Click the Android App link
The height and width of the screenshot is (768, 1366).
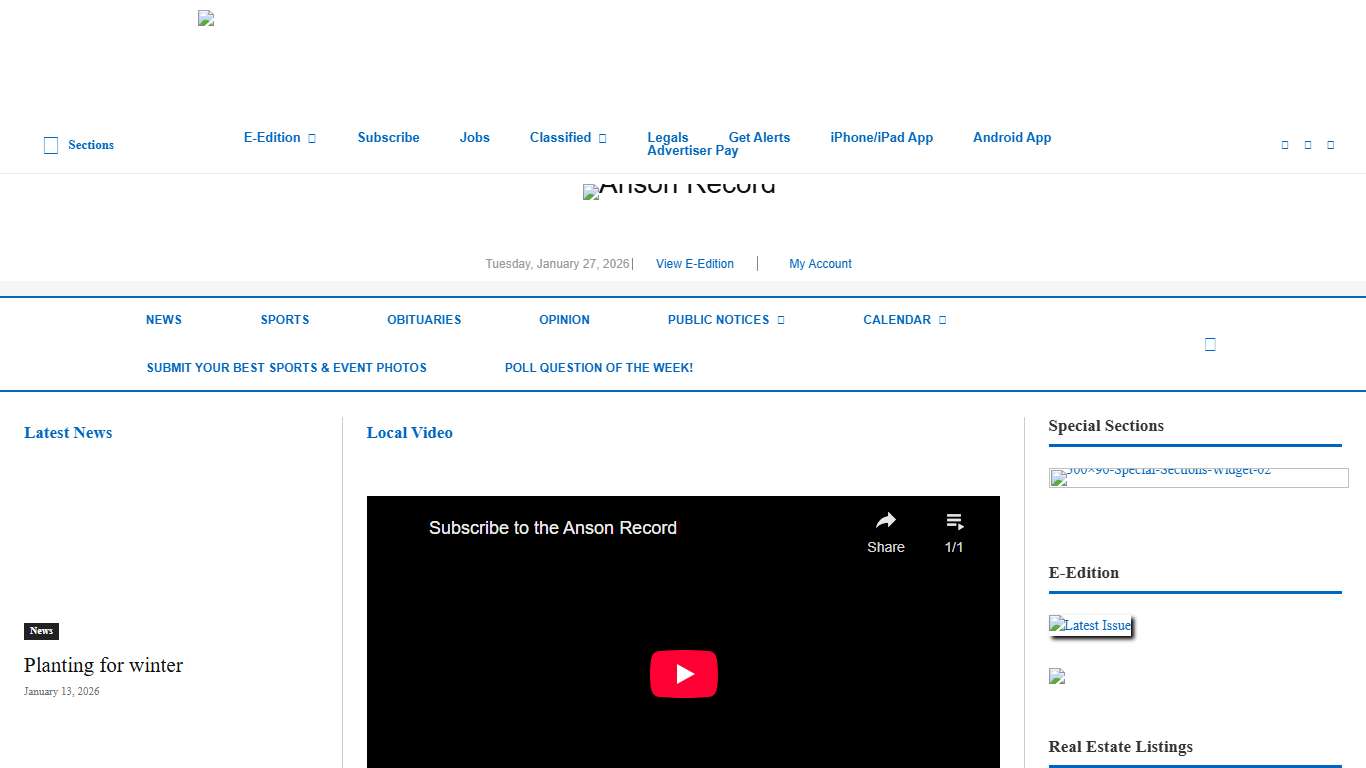click(x=1011, y=138)
